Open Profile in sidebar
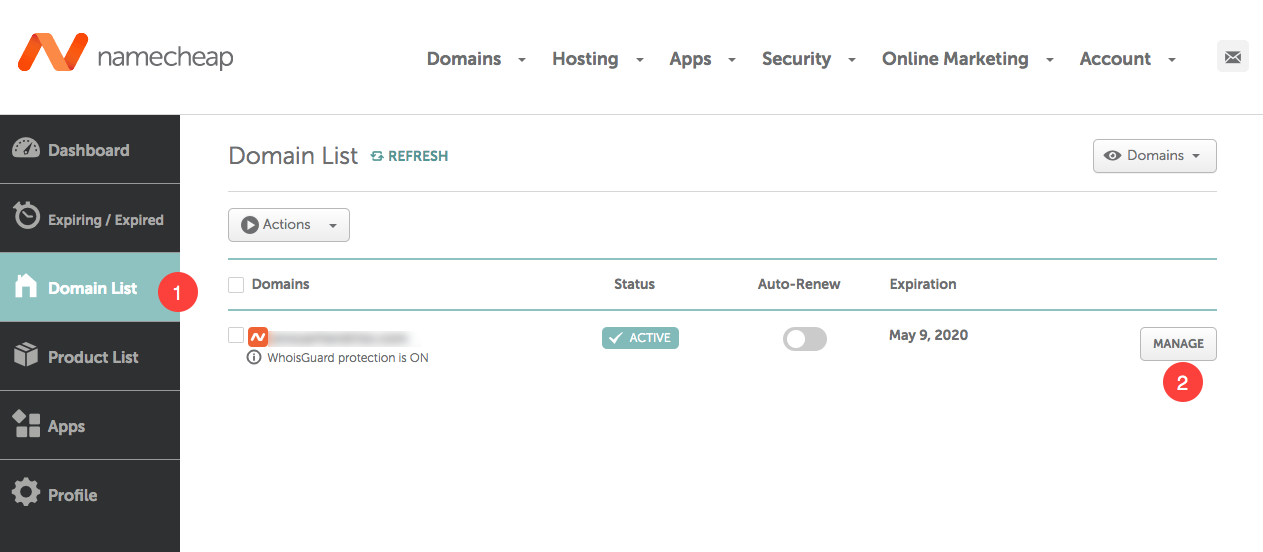The width and height of the screenshot is (1263, 552). click(90, 494)
